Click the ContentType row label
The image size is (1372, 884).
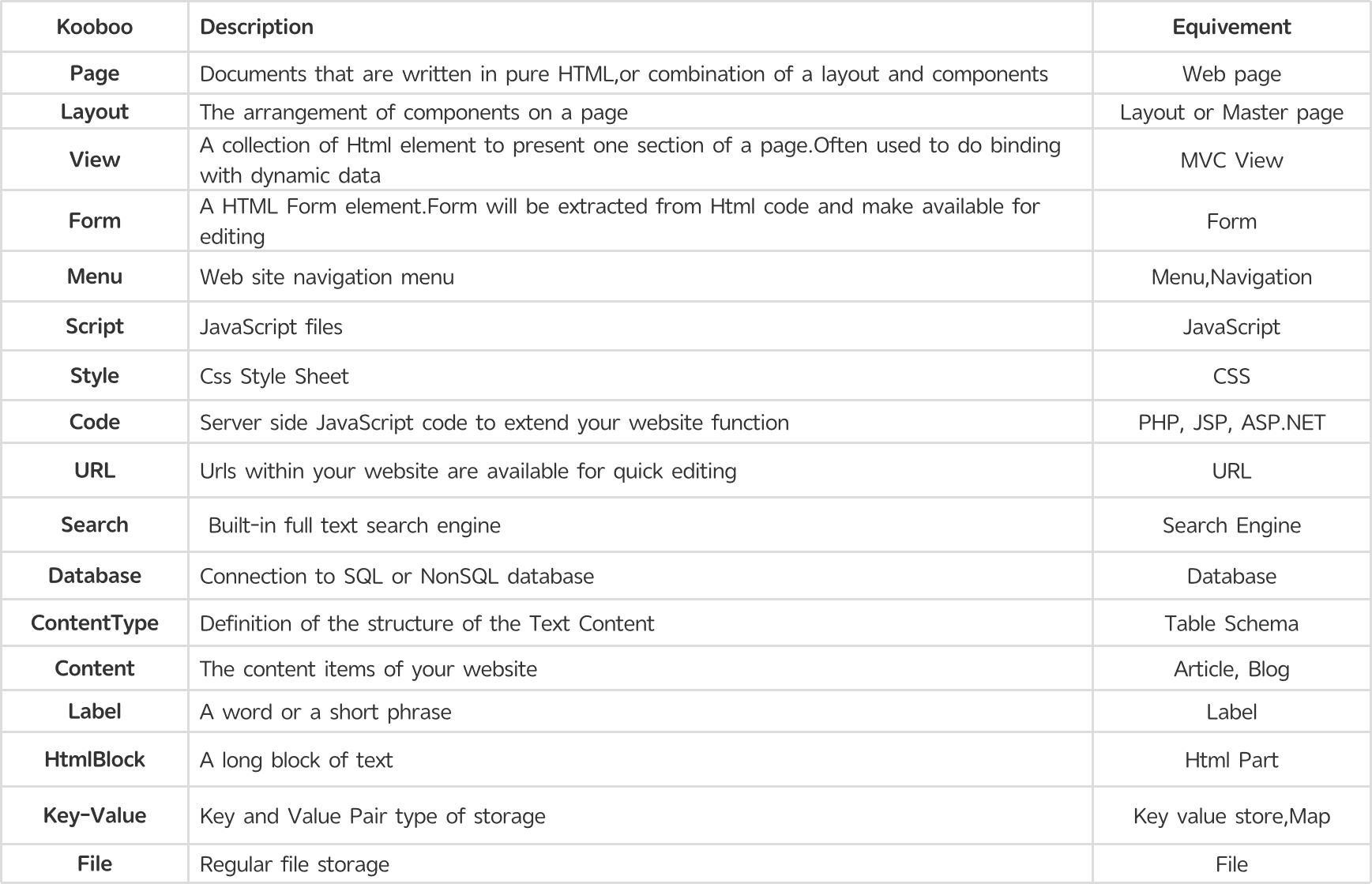tap(95, 623)
